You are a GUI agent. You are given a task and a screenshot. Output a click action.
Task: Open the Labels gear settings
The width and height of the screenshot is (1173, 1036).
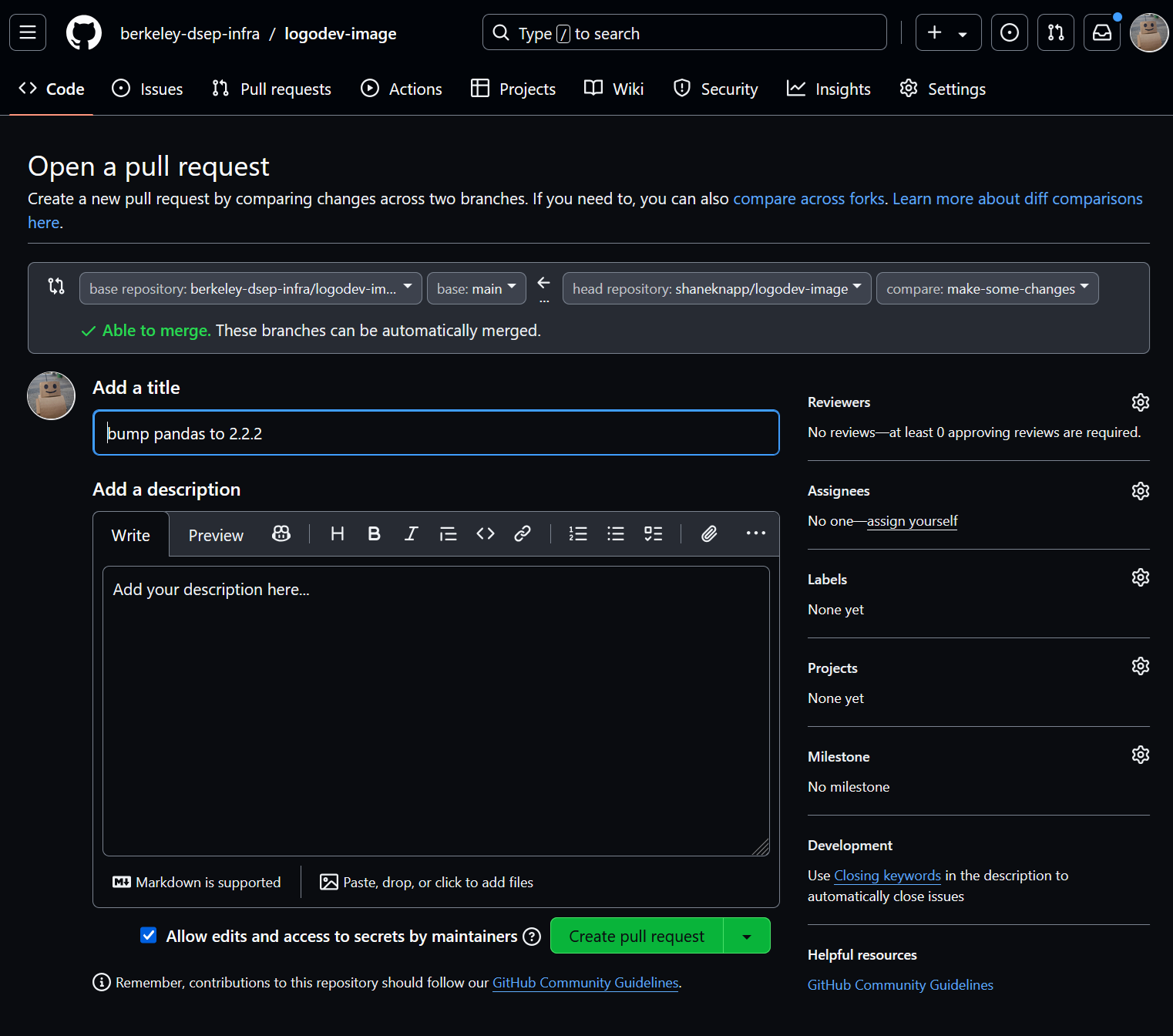(1140, 577)
